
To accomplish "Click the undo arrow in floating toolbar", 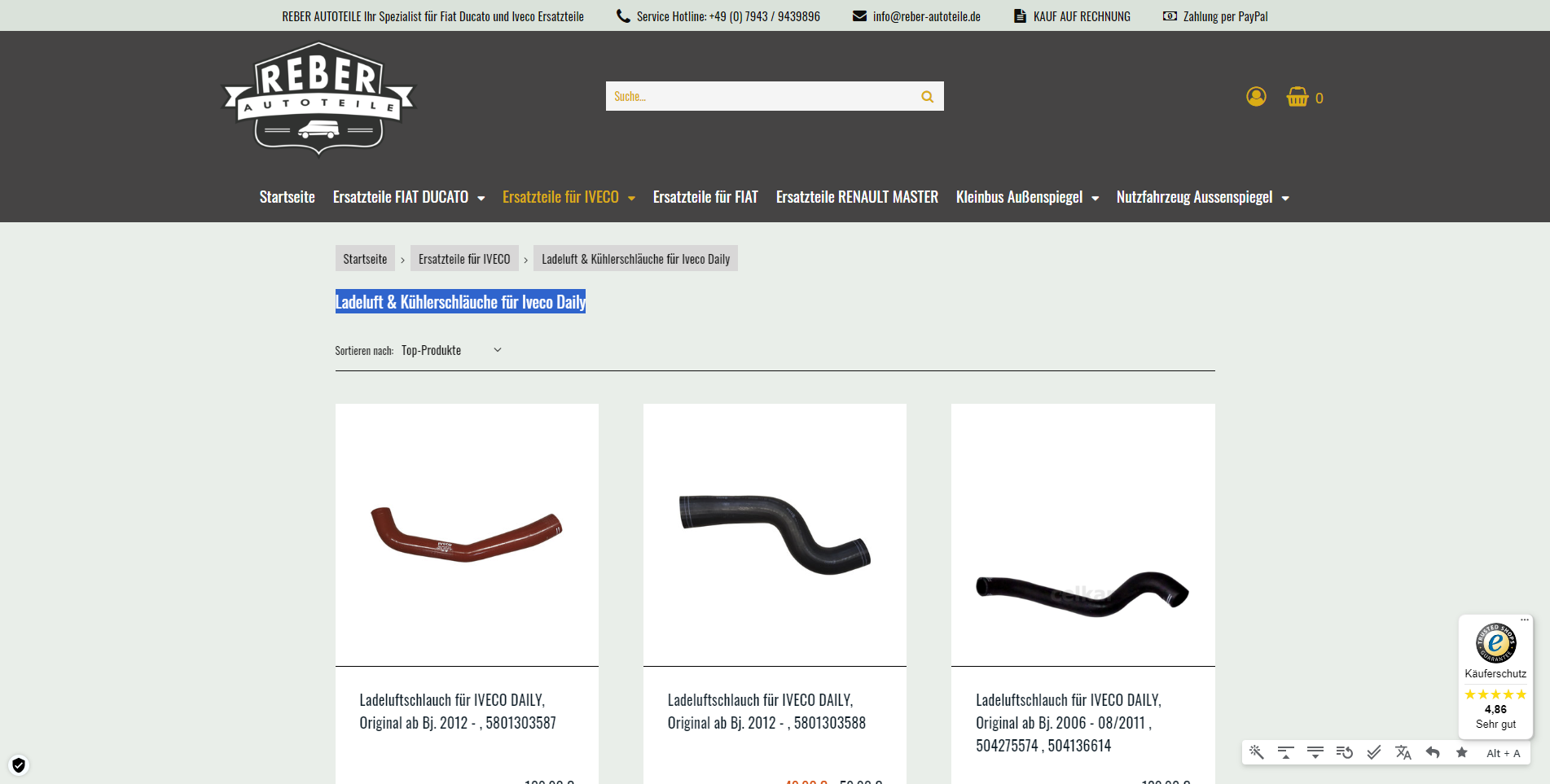I will coord(1433,752).
